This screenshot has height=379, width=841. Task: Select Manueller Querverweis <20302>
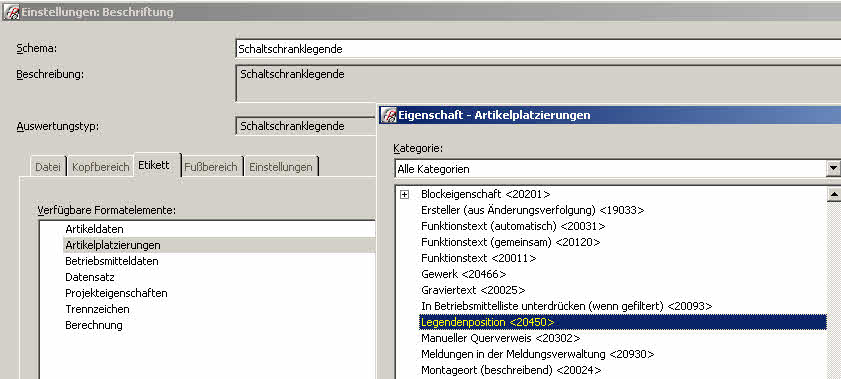[500, 339]
